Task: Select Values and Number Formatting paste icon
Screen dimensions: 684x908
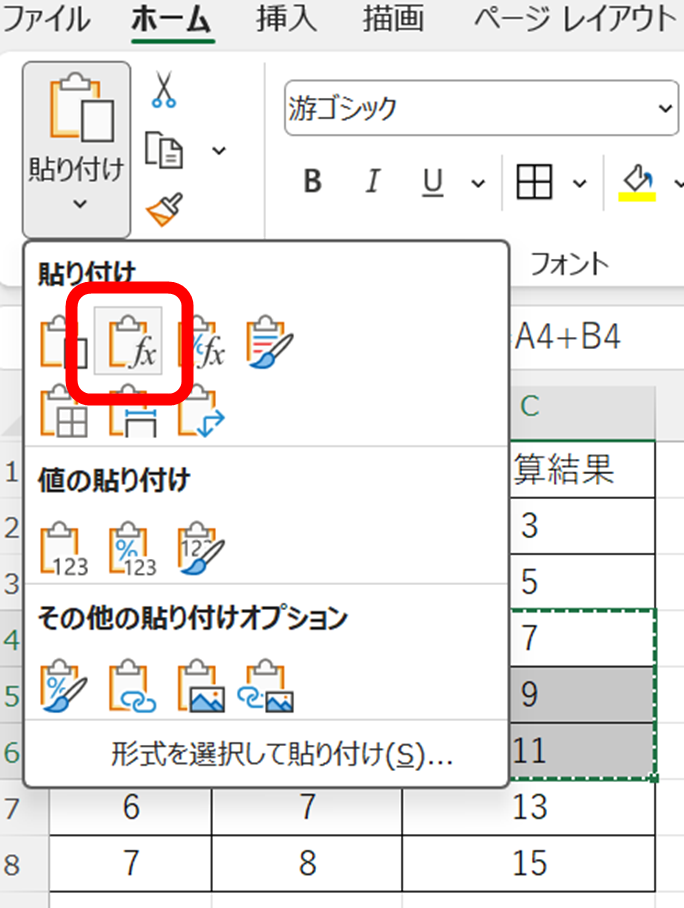Action: pos(132,547)
